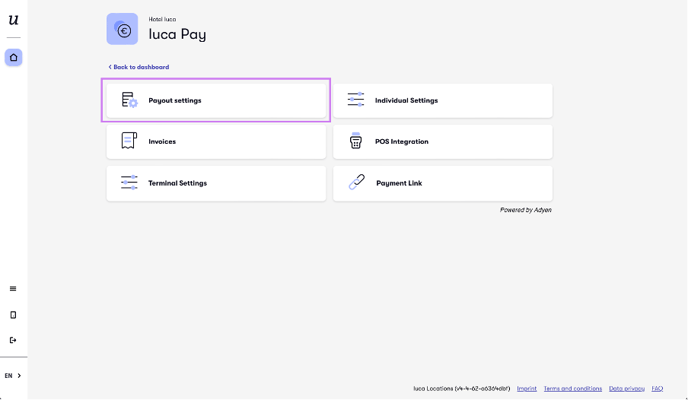Open the hamburger menu icon in sidebar

tap(13, 289)
